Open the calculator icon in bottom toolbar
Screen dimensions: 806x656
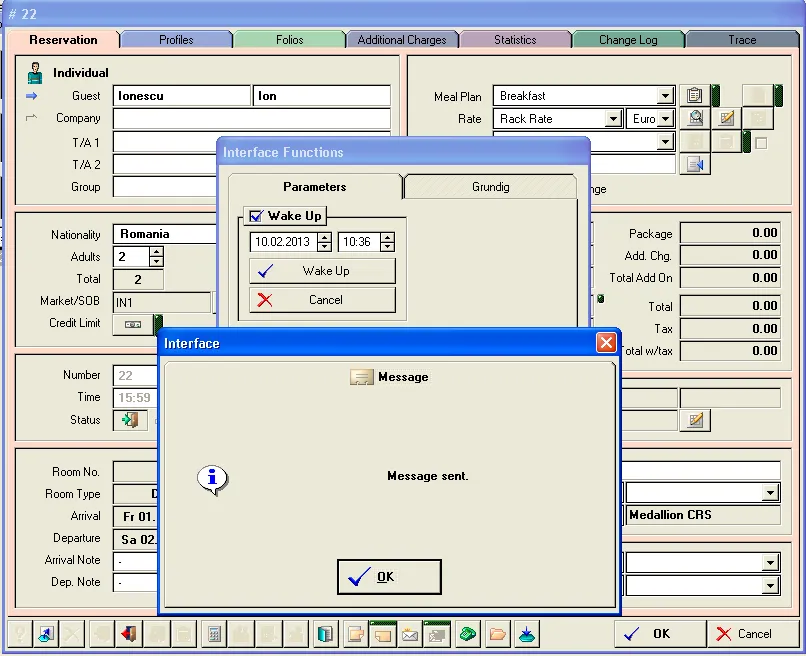tap(214, 634)
